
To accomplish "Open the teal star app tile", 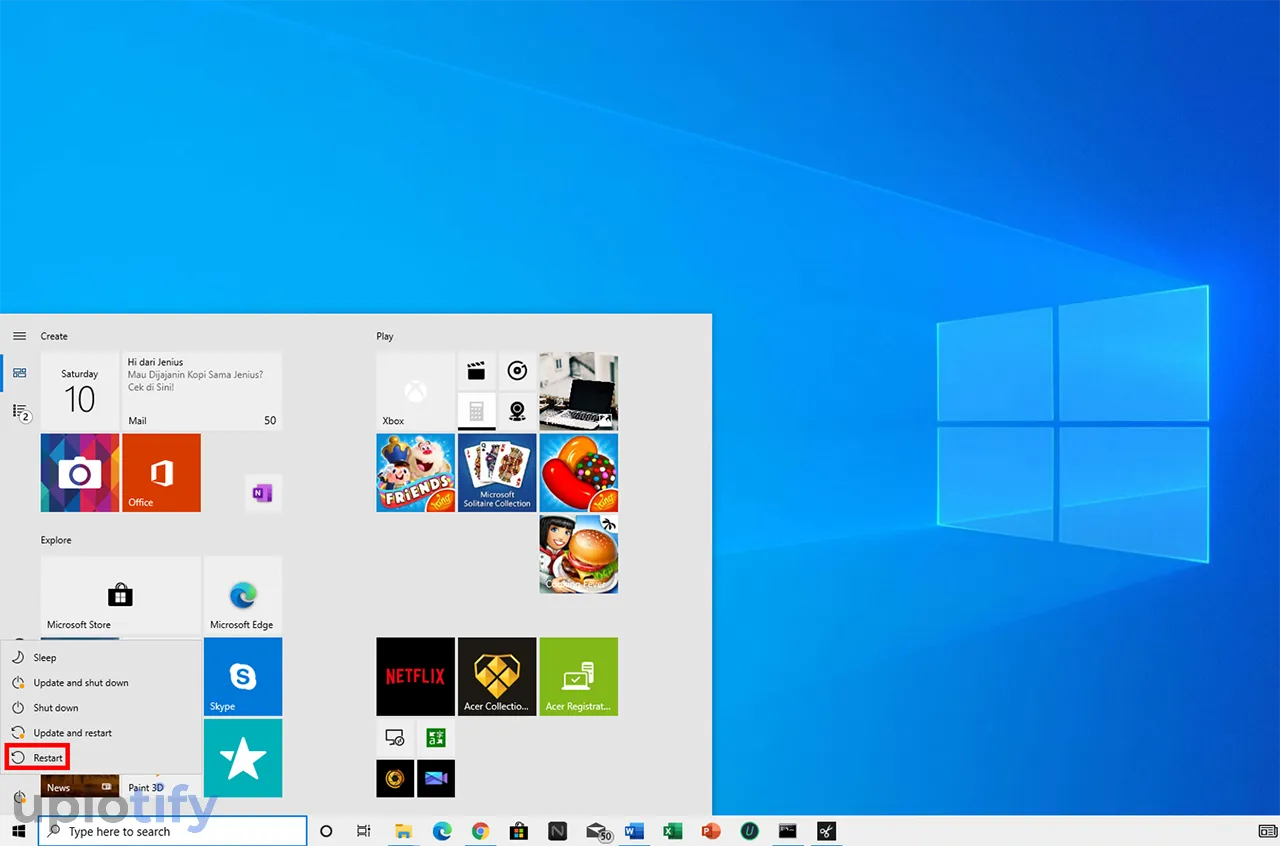I will (x=243, y=758).
